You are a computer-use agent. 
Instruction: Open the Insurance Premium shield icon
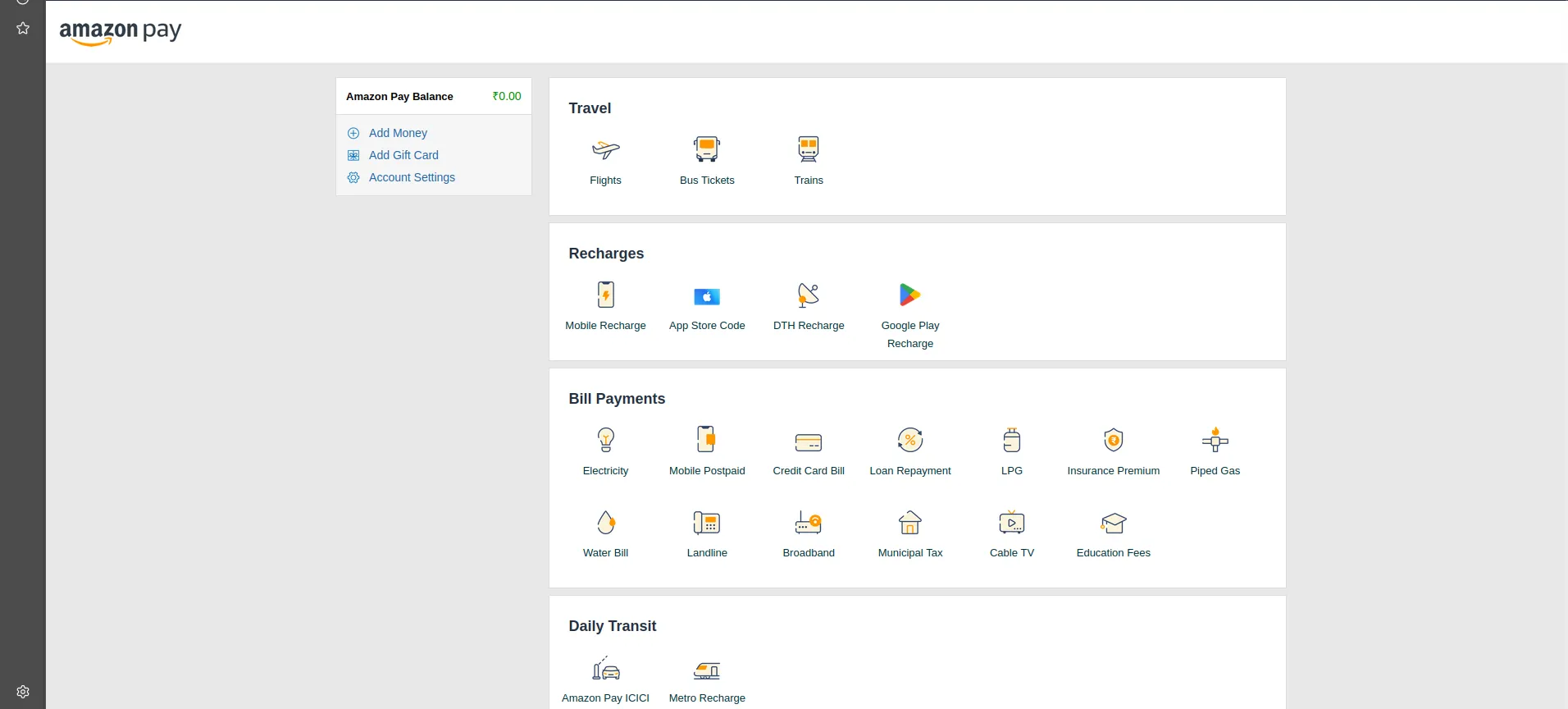(1114, 440)
